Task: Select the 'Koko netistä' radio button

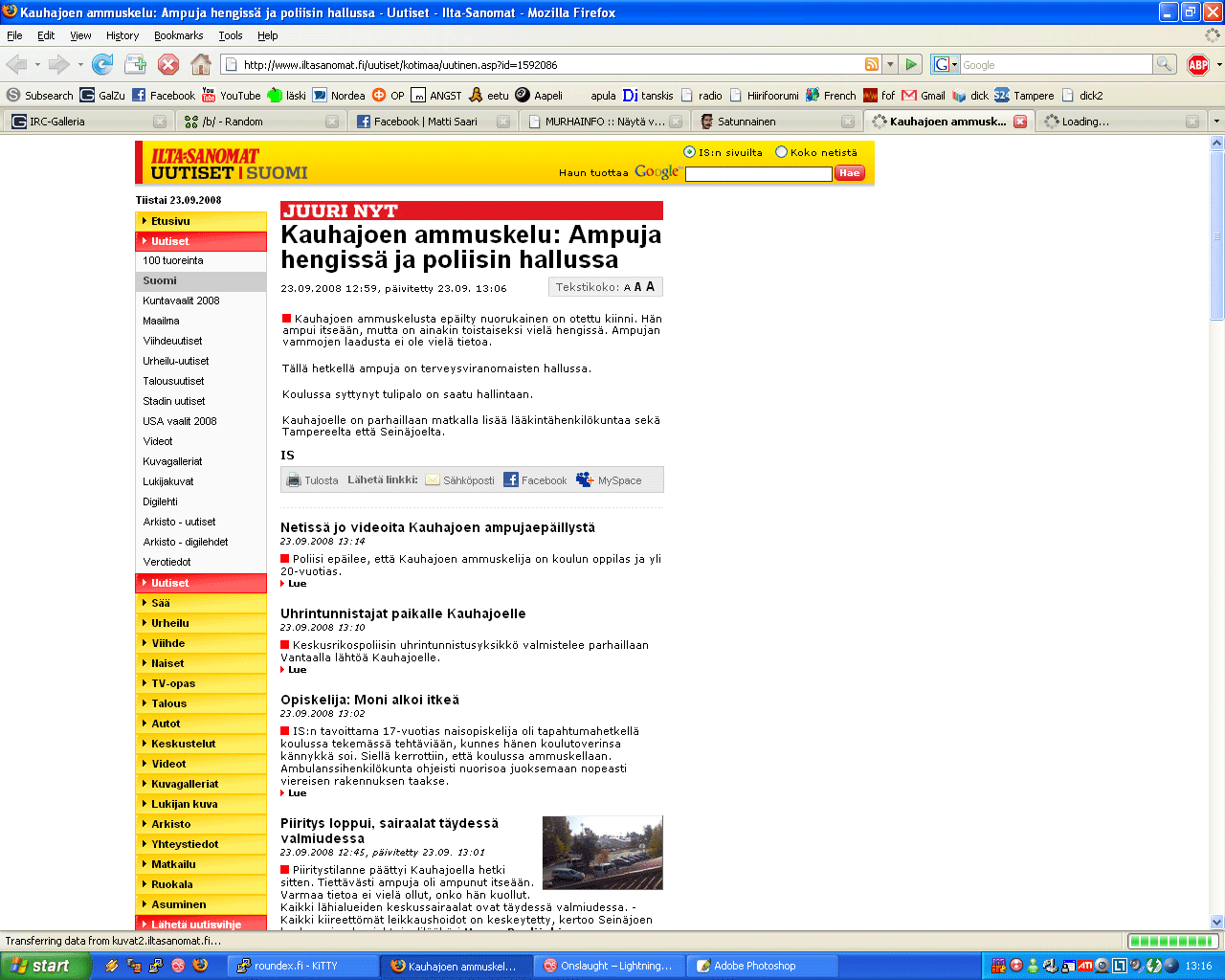Action: click(x=781, y=152)
